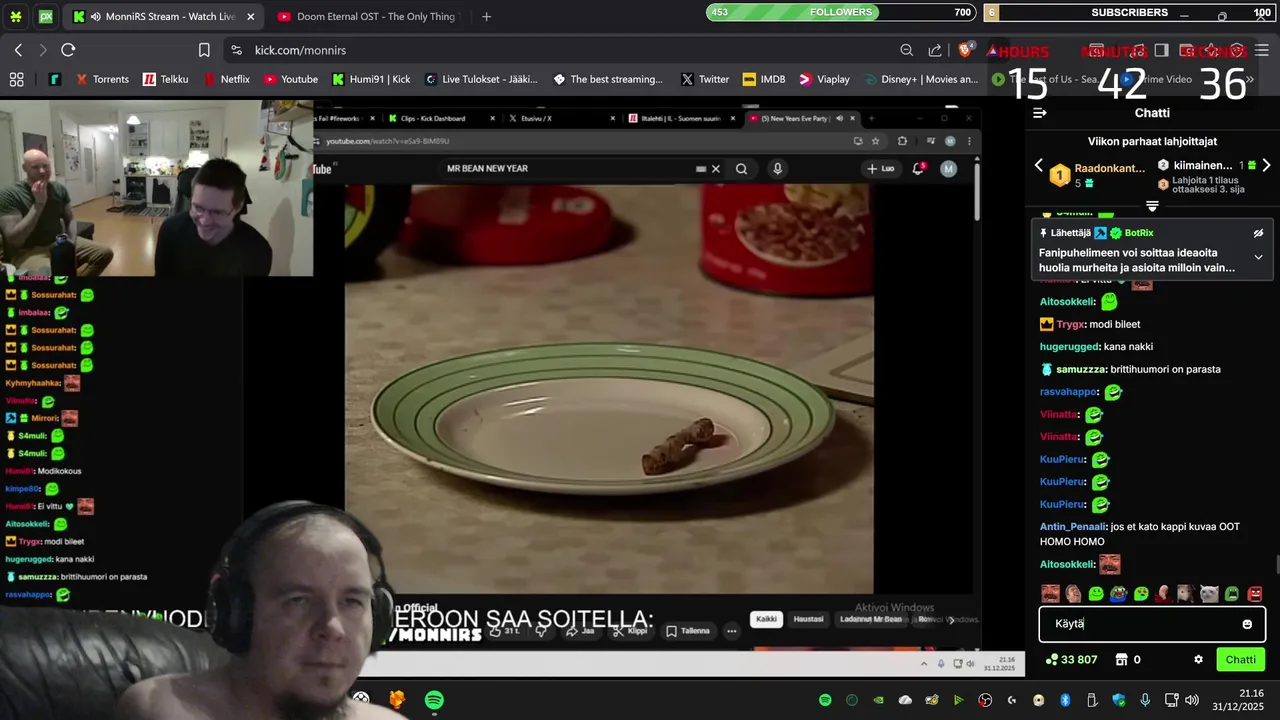The width and height of the screenshot is (1280, 720).
Task: Click Raadonkant... top gifter name
Action: click(1110, 169)
